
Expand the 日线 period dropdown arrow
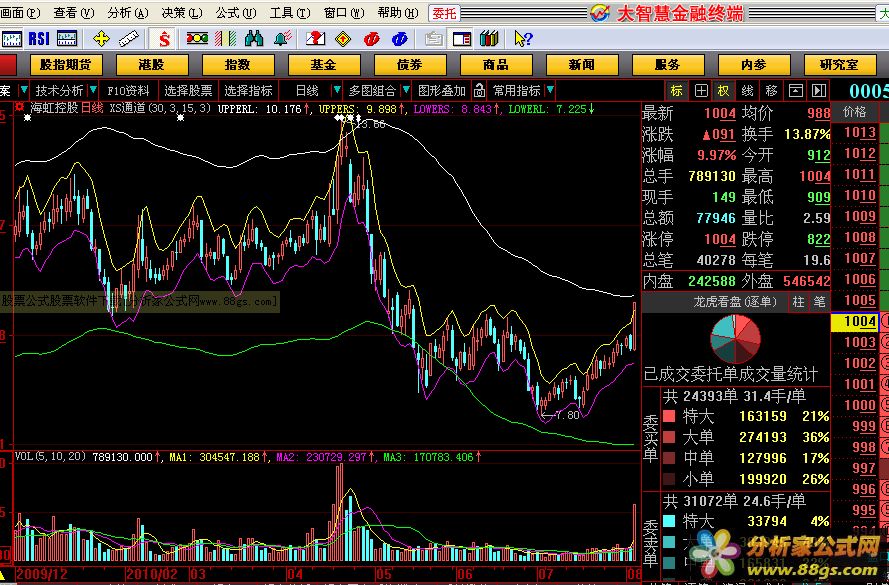point(337,90)
